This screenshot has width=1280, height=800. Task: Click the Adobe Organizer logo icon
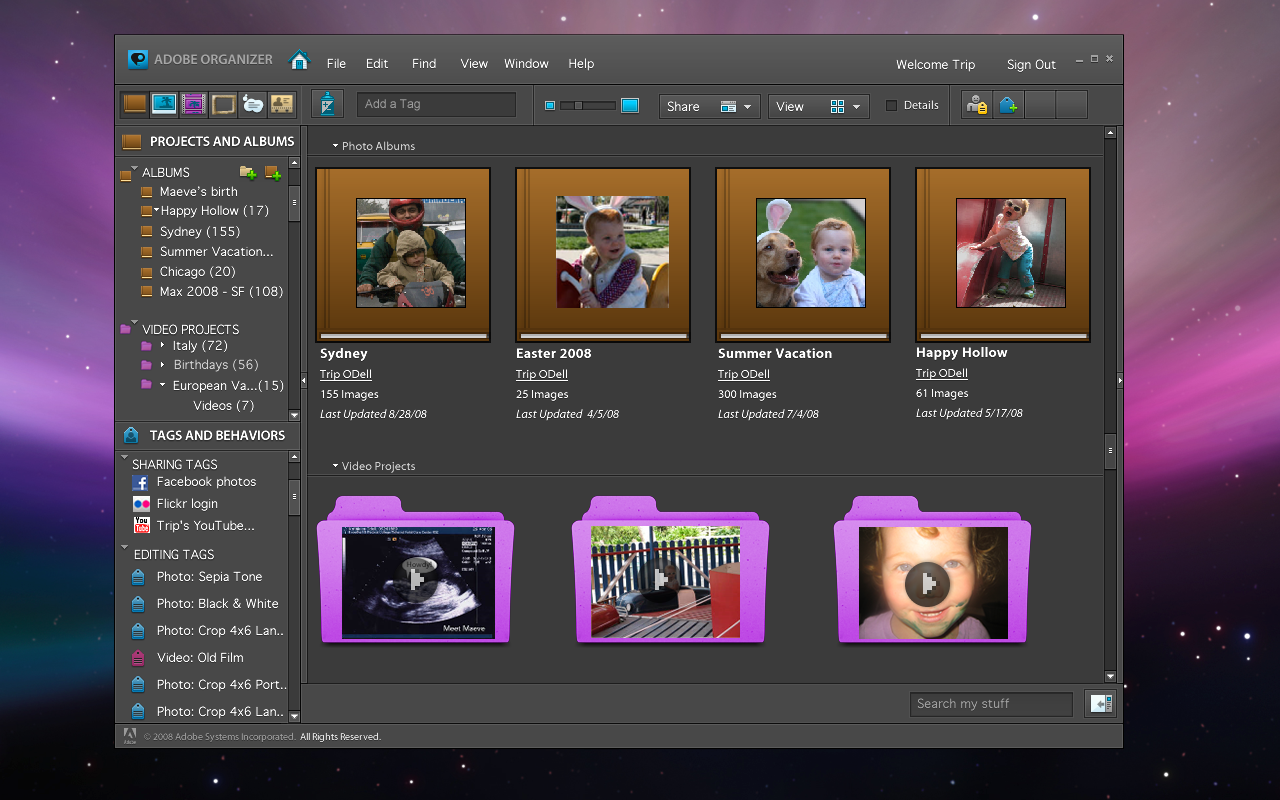pyautogui.click(x=138, y=59)
